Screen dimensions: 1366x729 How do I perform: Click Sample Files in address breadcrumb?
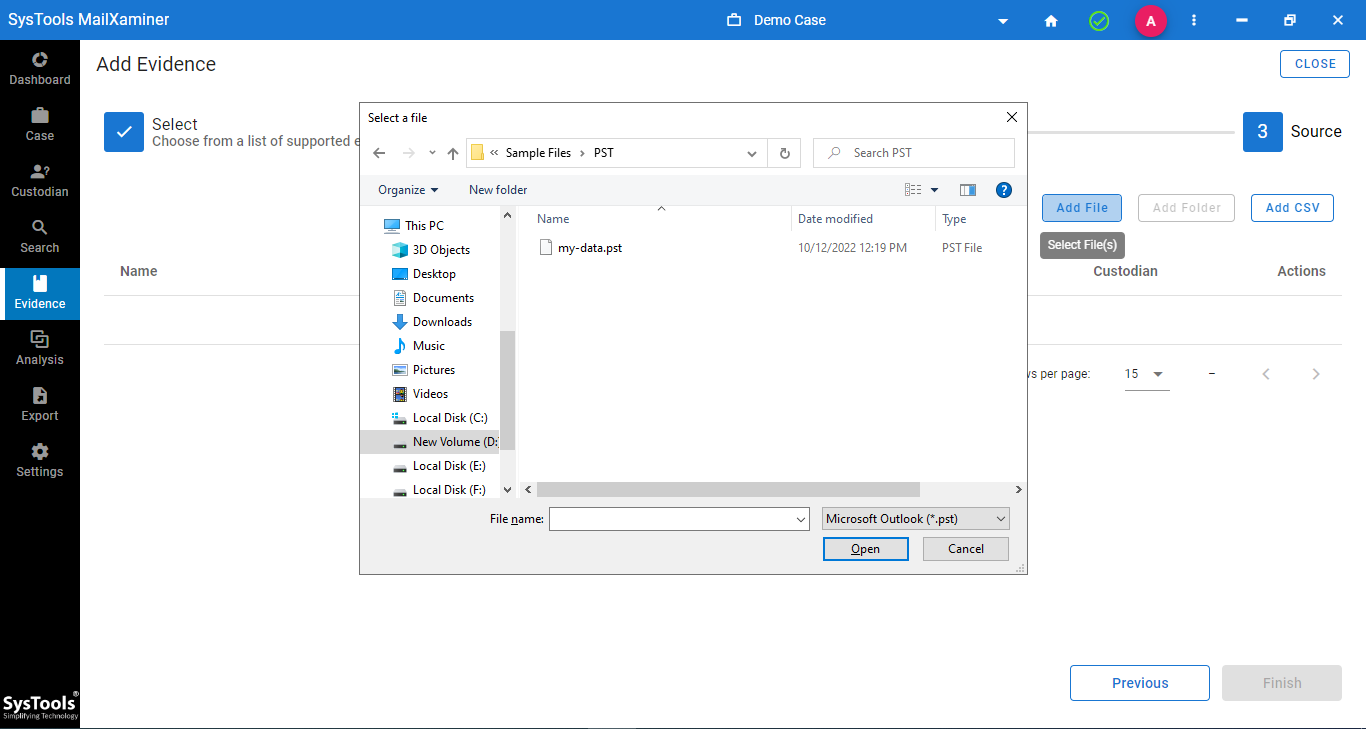click(x=538, y=153)
